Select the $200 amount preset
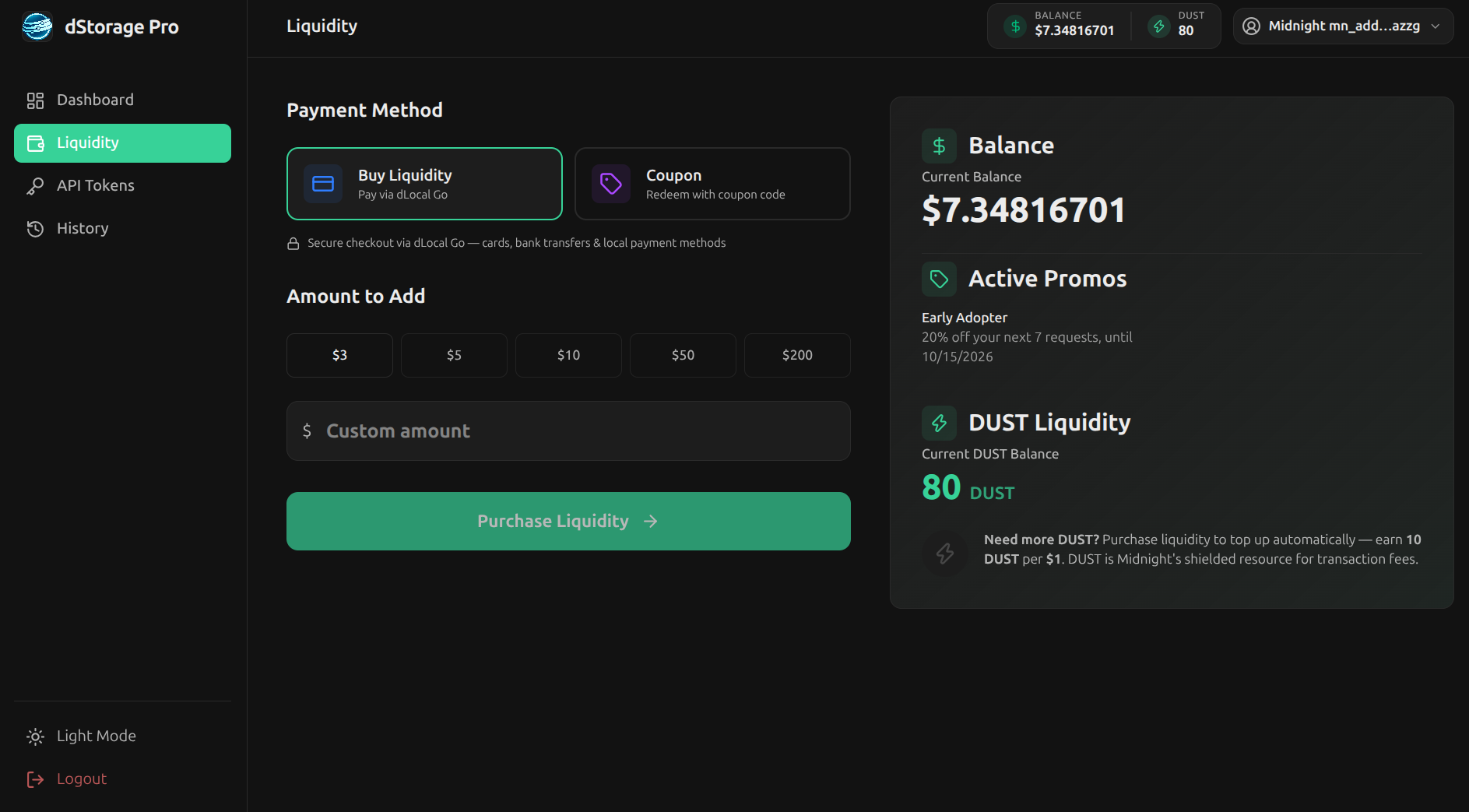 point(797,356)
